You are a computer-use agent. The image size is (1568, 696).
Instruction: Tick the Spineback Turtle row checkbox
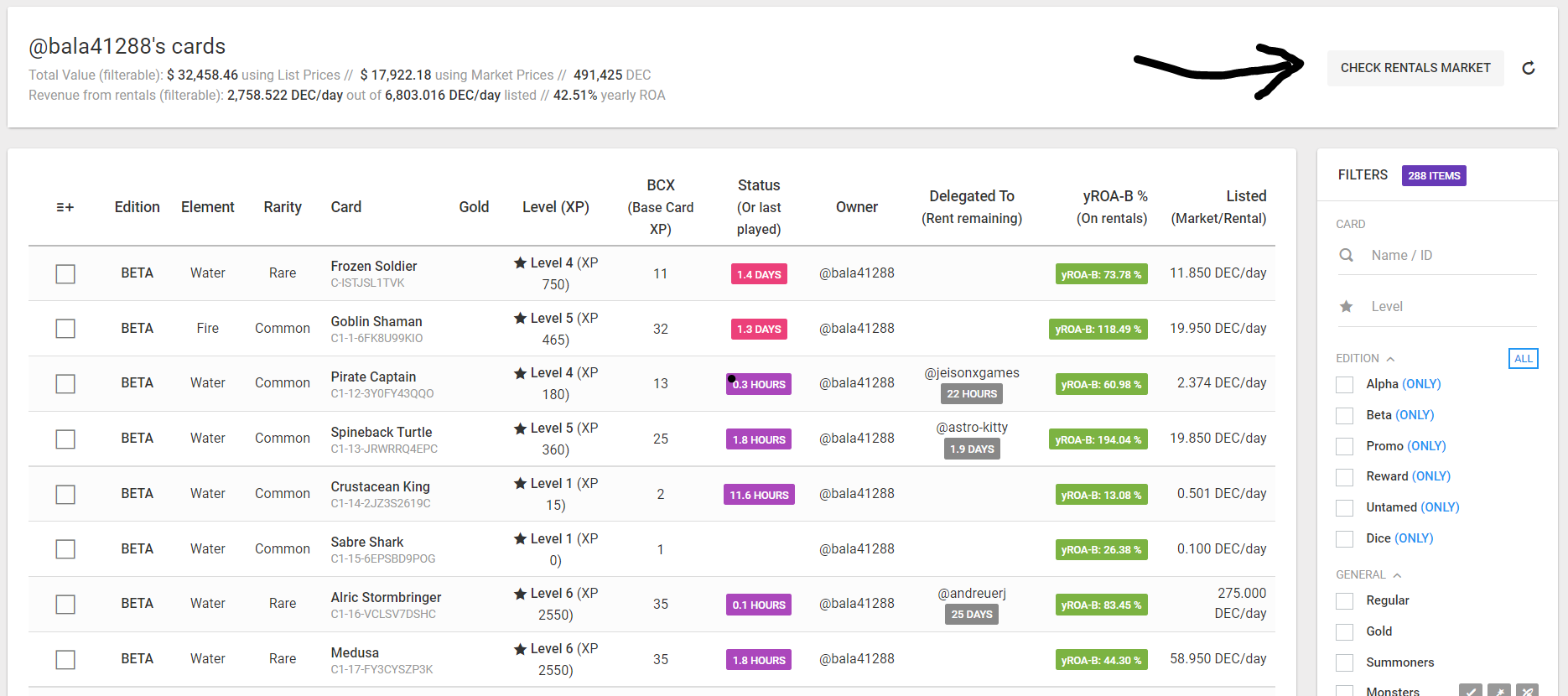pos(65,439)
